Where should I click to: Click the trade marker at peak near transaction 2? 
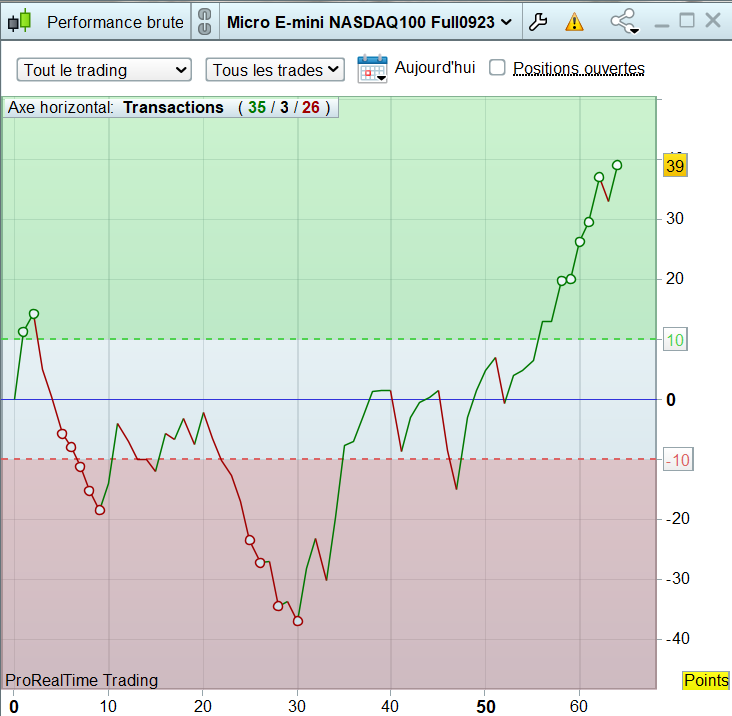tap(34, 314)
